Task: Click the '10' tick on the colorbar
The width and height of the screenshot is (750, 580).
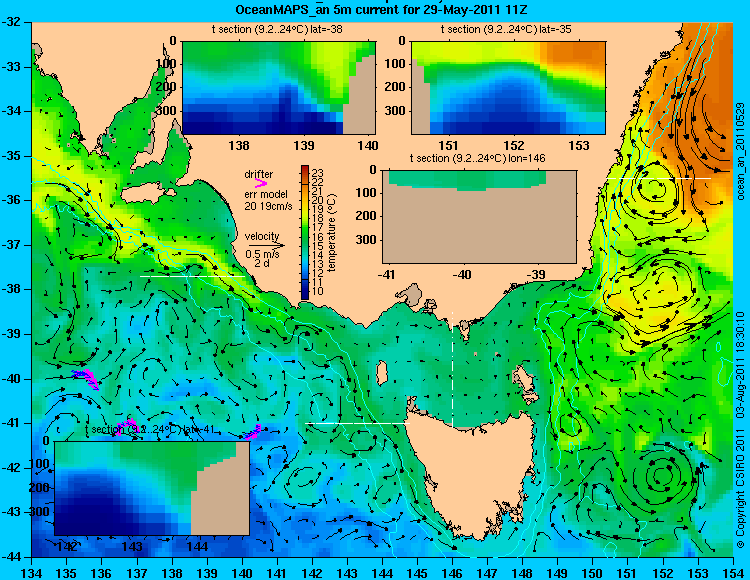Action: (x=318, y=291)
